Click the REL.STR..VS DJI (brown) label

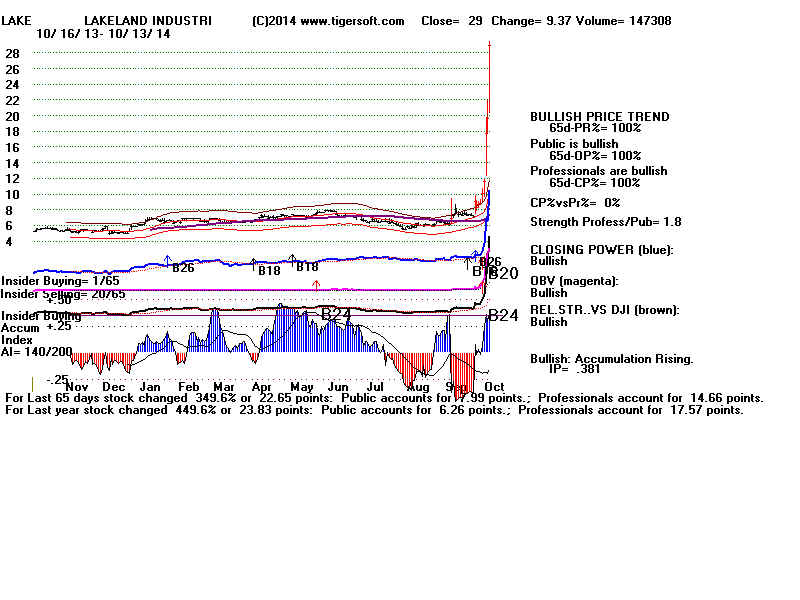tap(605, 310)
